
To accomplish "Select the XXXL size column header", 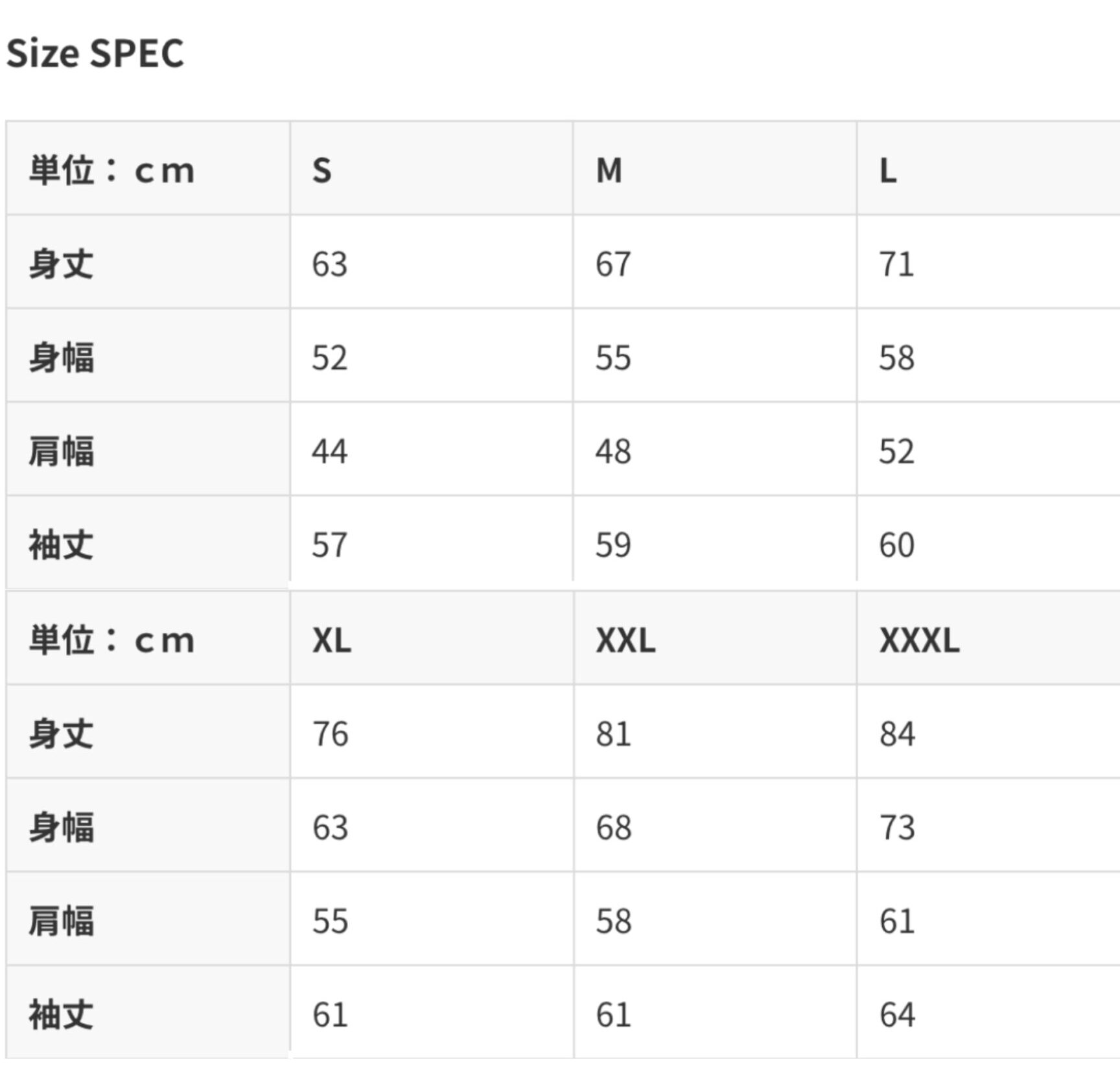I will pos(919,640).
